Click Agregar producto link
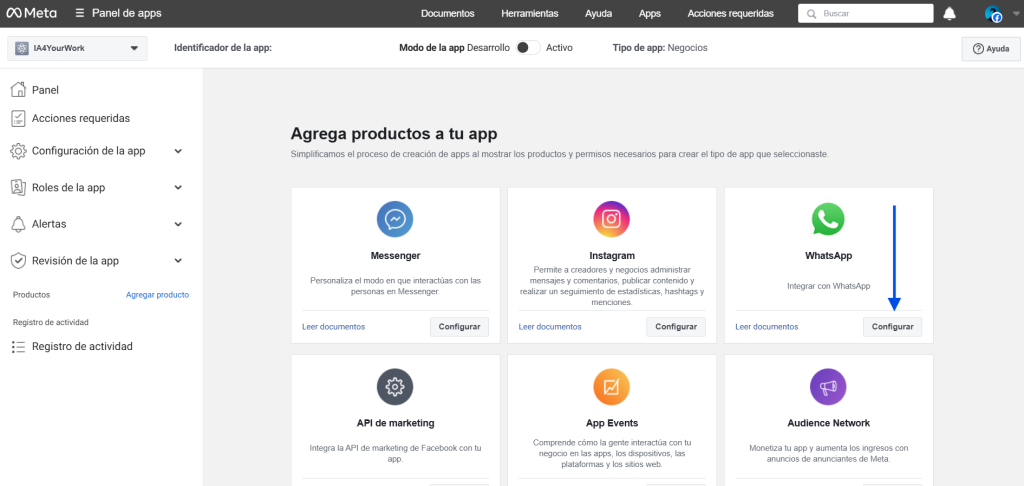This screenshot has width=1024, height=486. point(157,295)
